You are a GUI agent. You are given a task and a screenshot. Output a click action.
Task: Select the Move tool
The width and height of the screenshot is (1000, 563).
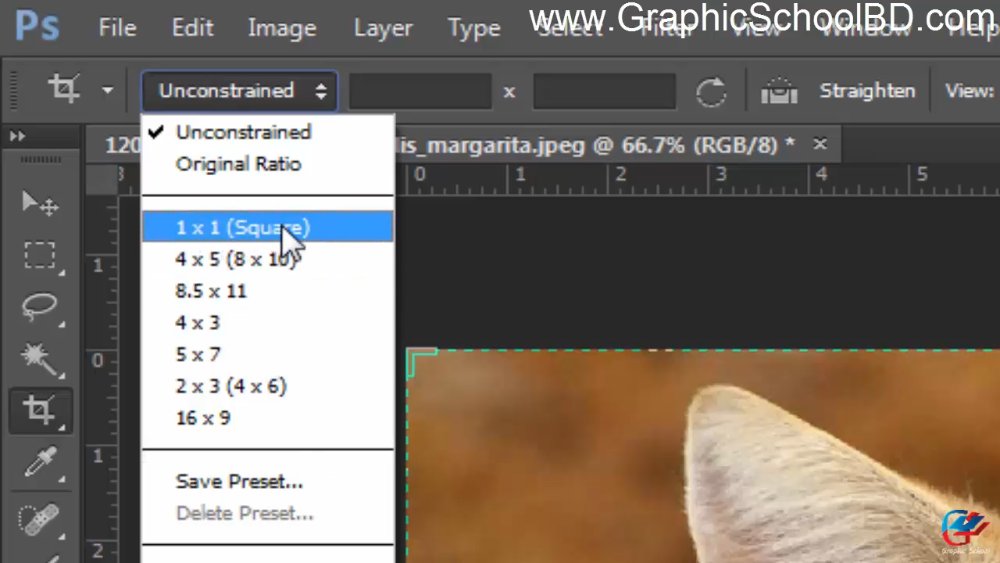tap(40, 203)
